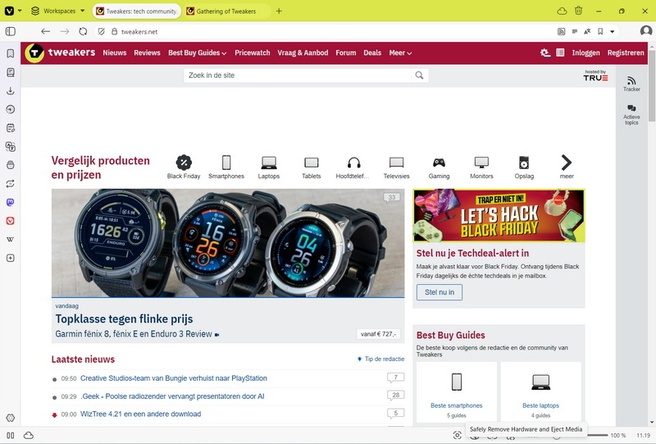Add a new web panel

pos(10,258)
